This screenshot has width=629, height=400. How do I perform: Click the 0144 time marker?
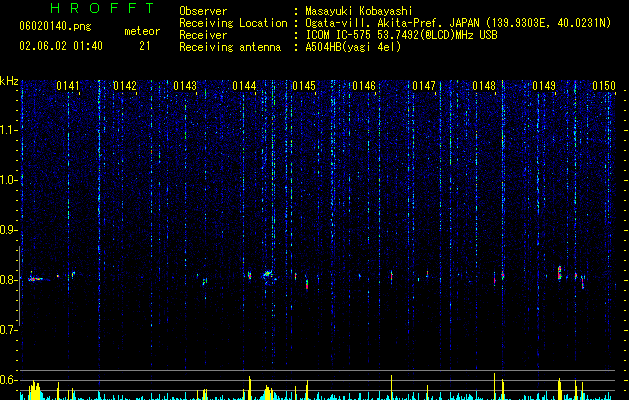click(244, 86)
